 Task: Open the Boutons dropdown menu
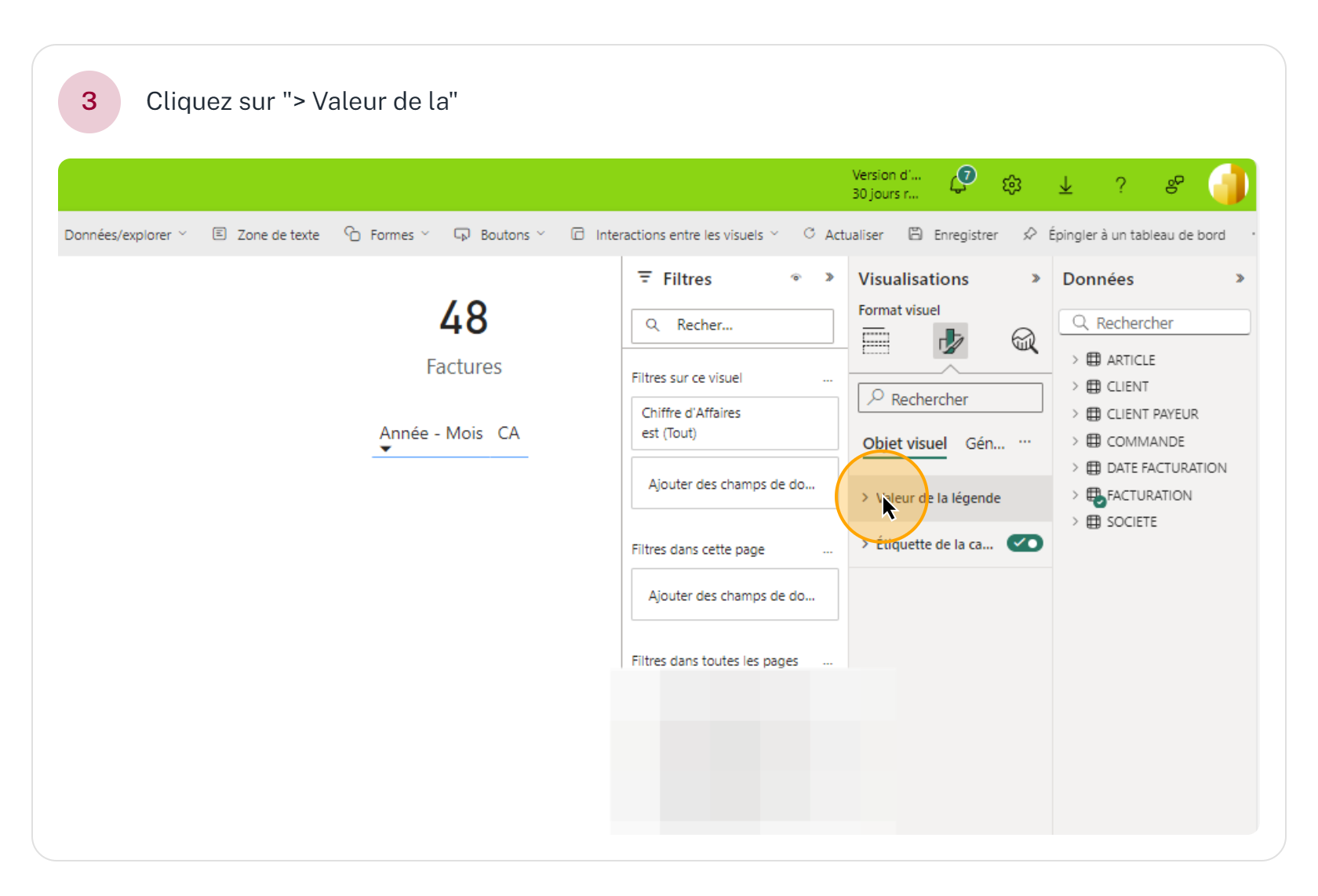pos(500,235)
